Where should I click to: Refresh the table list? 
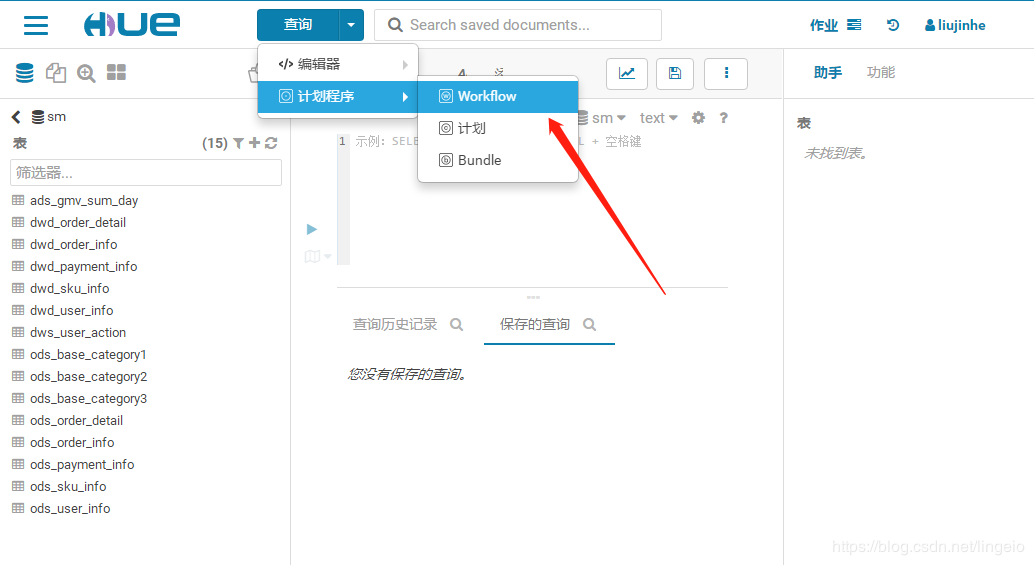(x=271, y=143)
